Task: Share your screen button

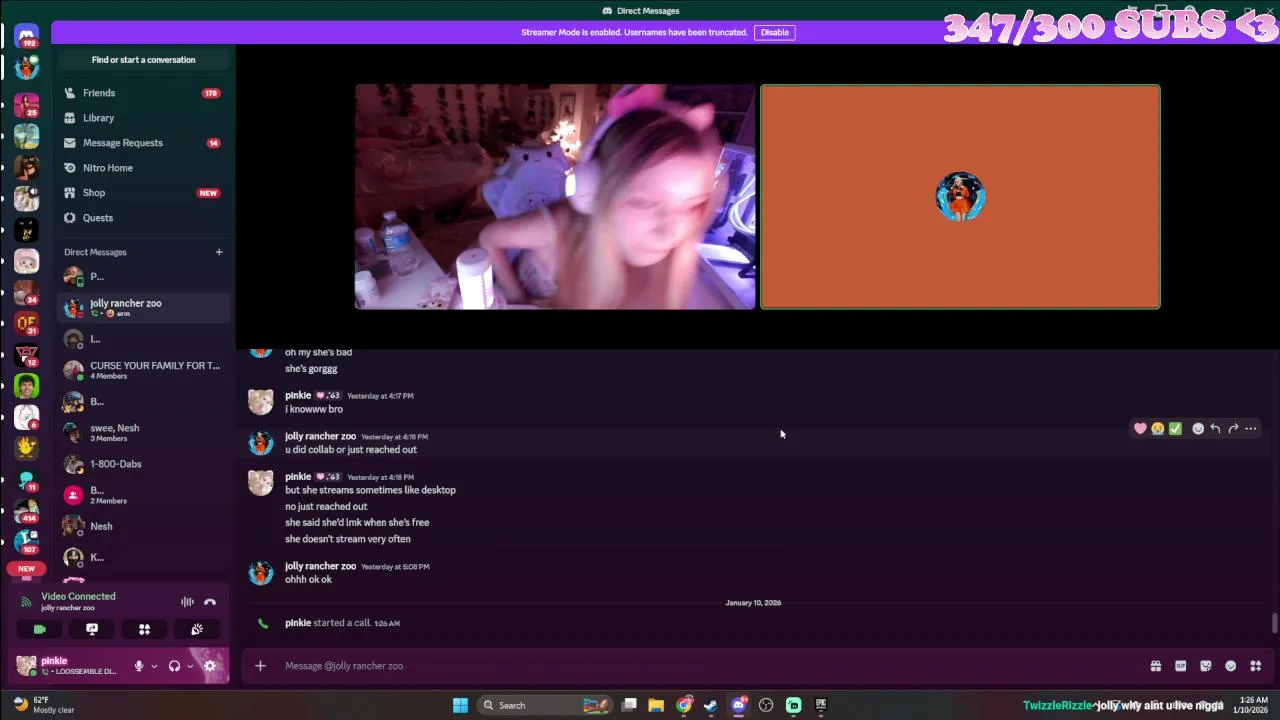Action: click(x=92, y=629)
